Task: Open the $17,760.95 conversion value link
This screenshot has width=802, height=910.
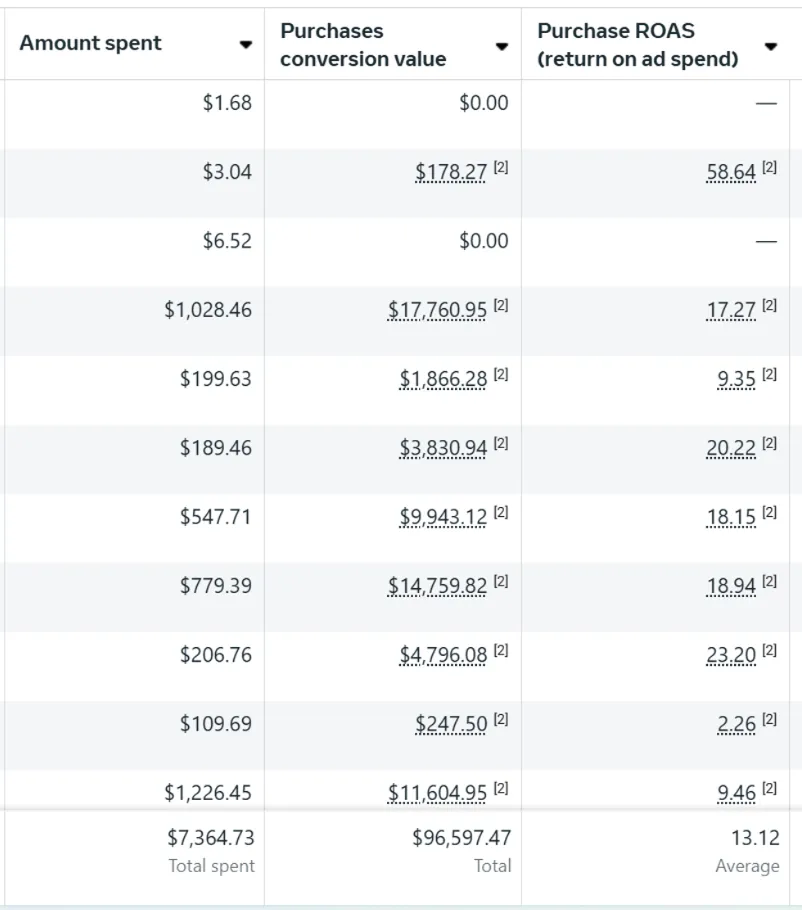Action: point(437,311)
